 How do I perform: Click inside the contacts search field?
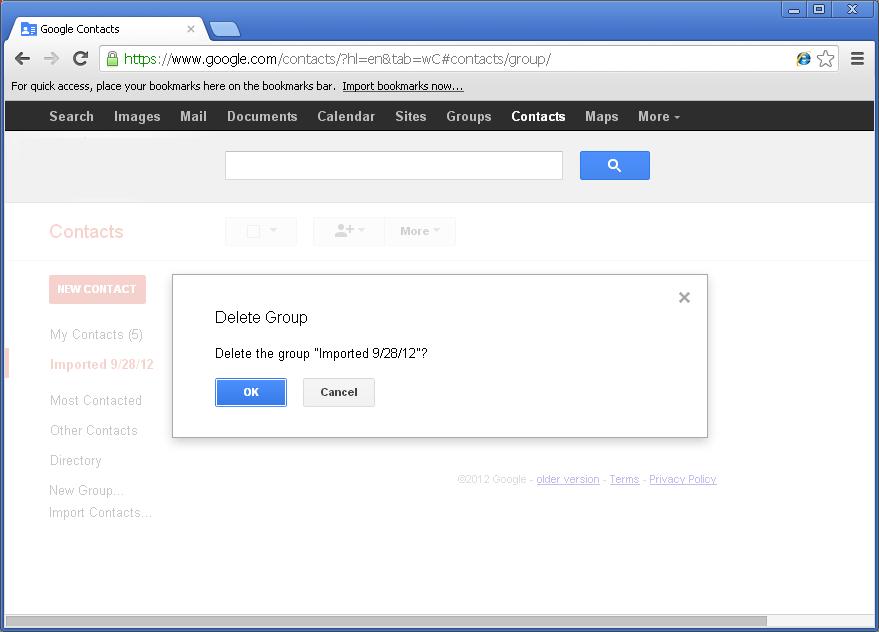(x=393, y=164)
